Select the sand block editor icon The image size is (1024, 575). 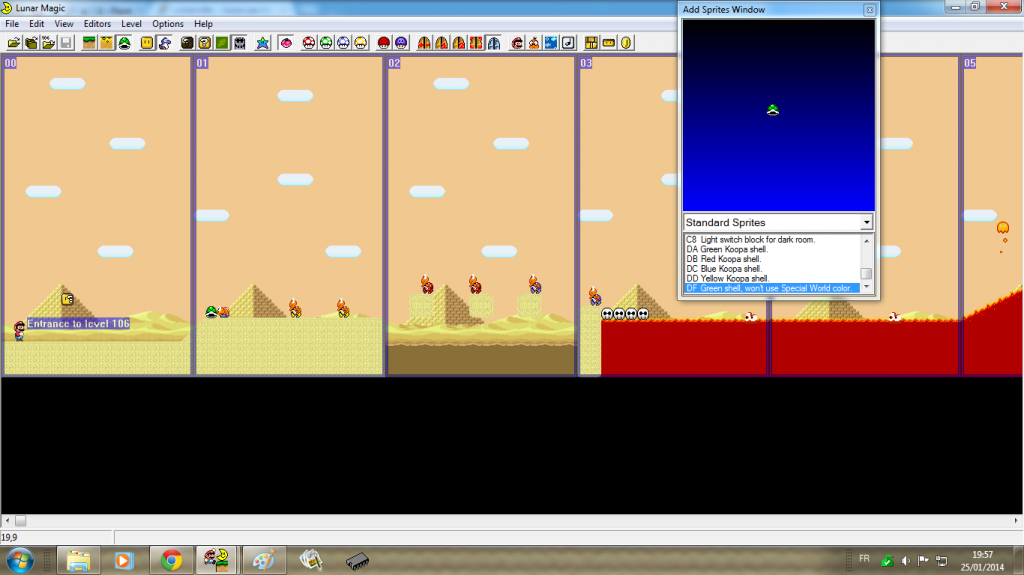pos(106,43)
